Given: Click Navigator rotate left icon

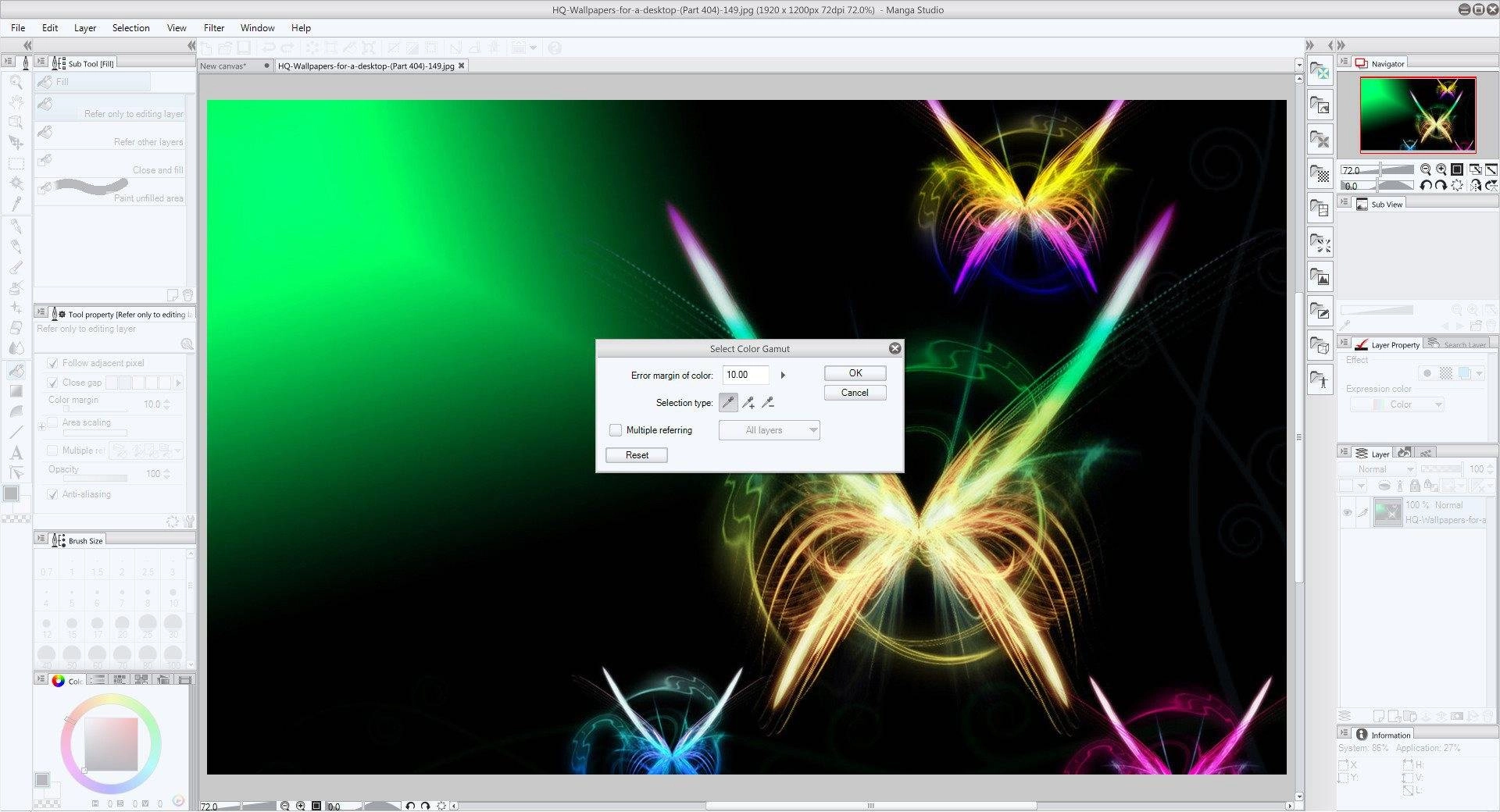Looking at the screenshot, I should (x=1426, y=186).
